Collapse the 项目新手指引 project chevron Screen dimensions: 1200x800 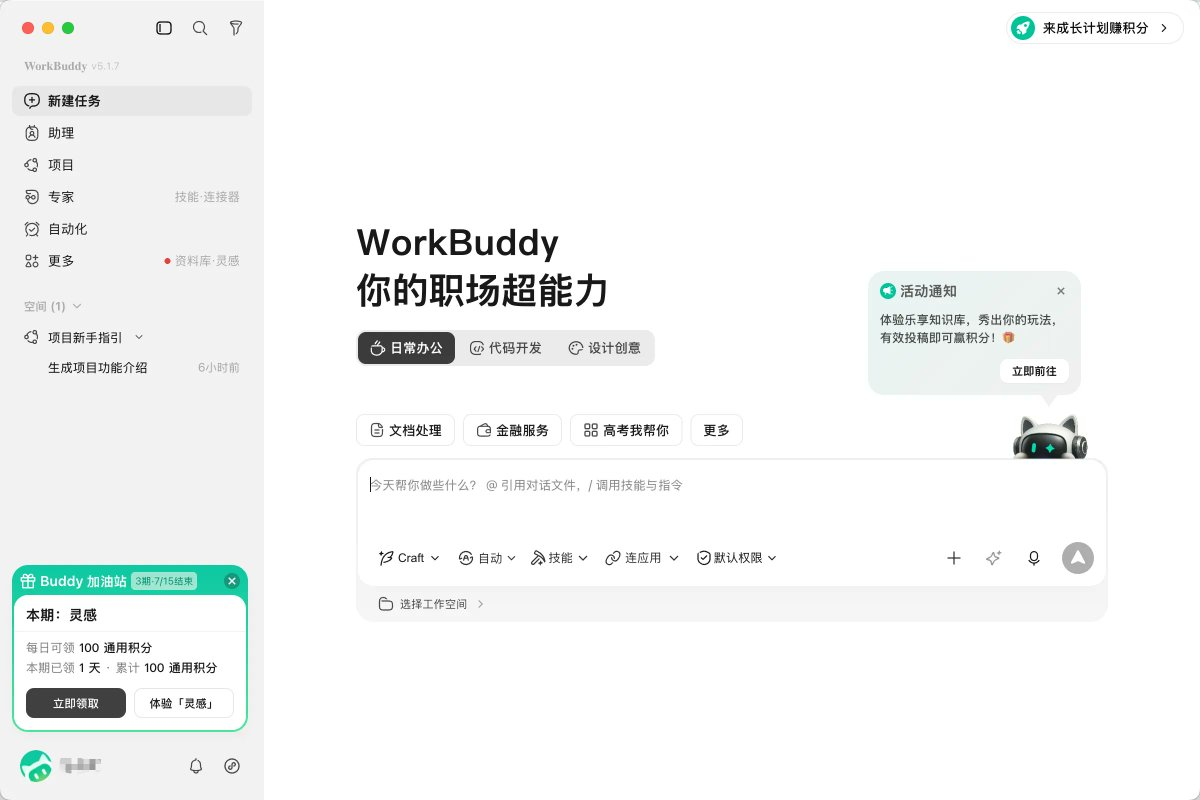click(139, 338)
